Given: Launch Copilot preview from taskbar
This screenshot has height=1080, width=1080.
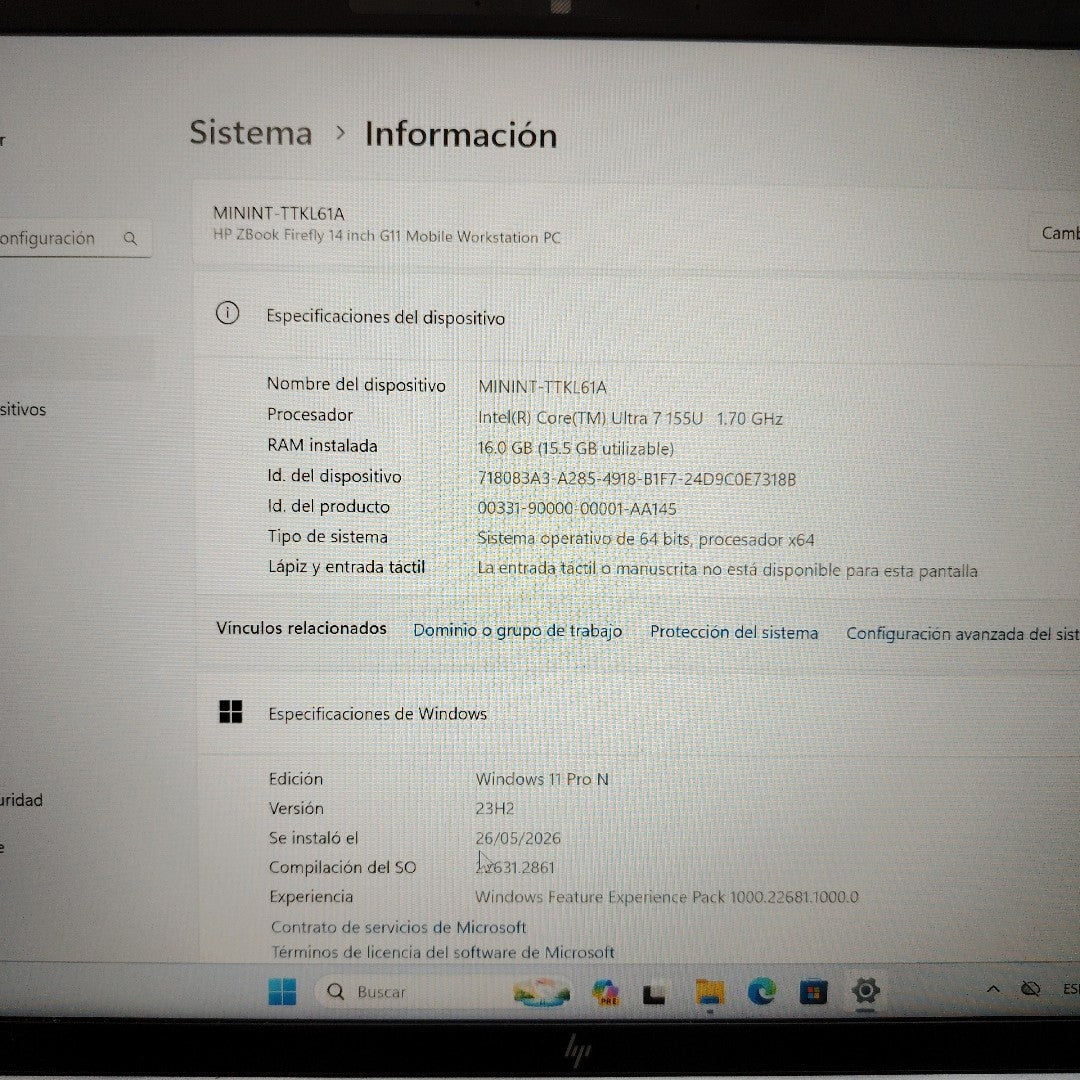Looking at the screenshot, I should 605,993.
